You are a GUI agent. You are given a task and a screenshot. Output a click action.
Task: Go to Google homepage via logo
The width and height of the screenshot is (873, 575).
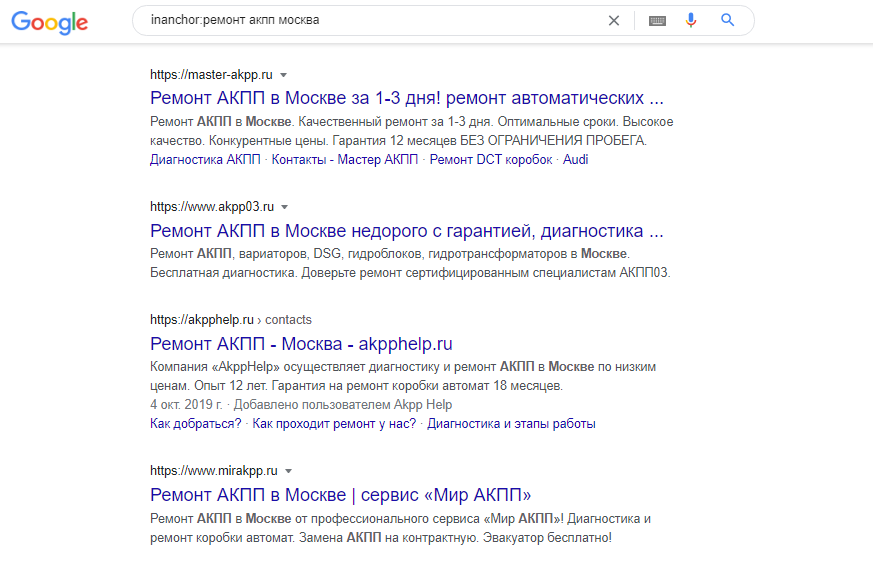pos(50,22)
